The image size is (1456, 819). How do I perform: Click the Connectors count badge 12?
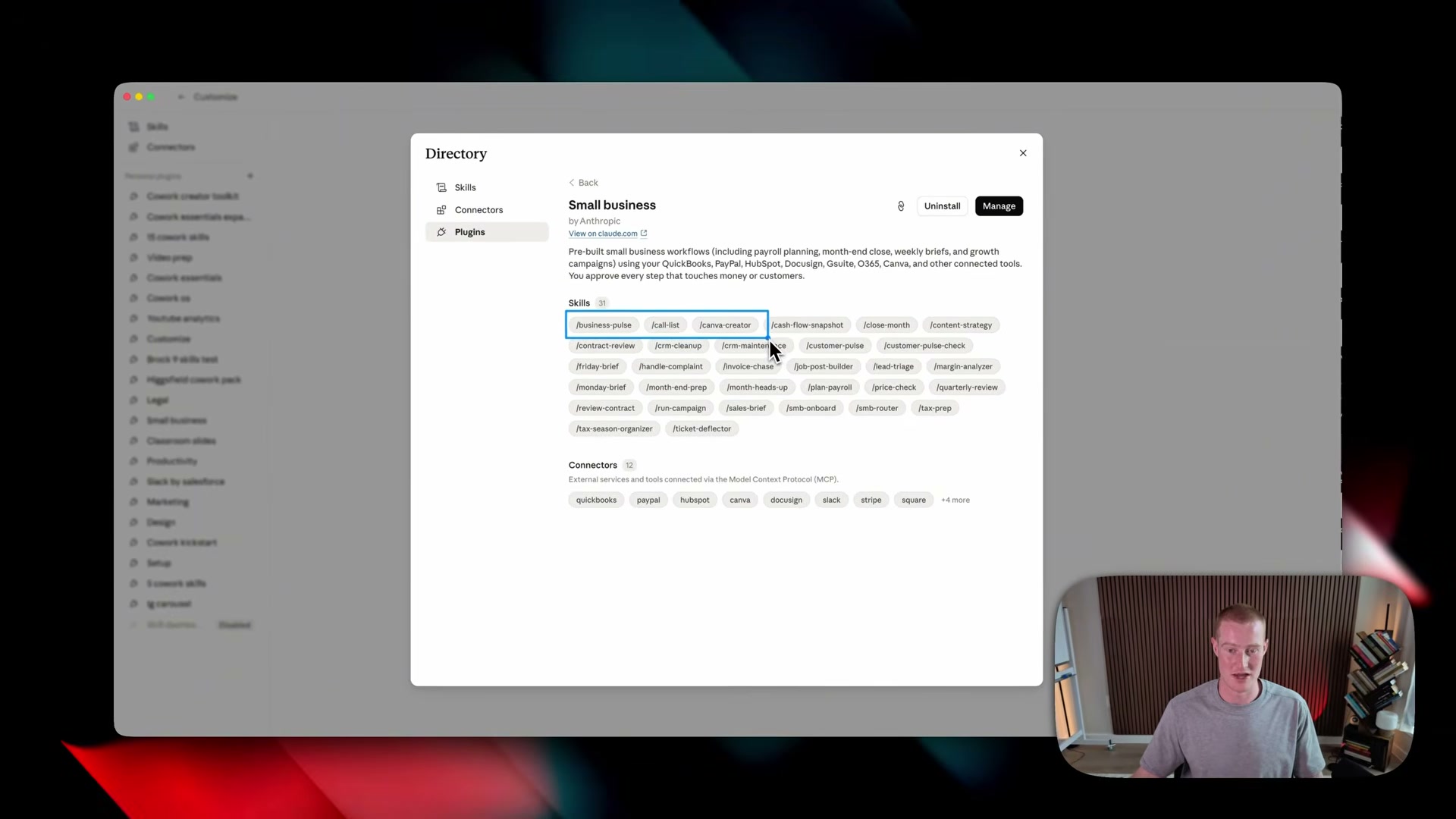tap(629, 466)
